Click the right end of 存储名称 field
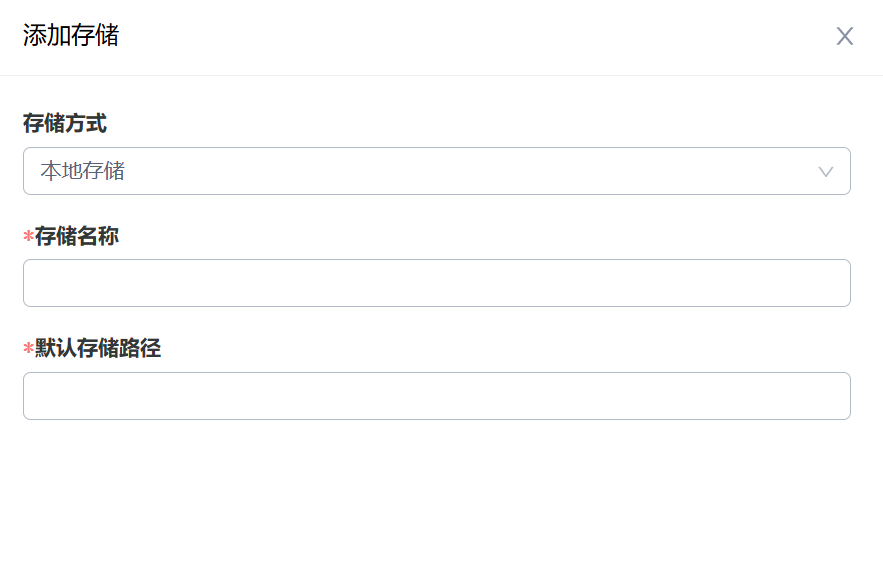This screenshot has width=883, height=566. (830, 283)
